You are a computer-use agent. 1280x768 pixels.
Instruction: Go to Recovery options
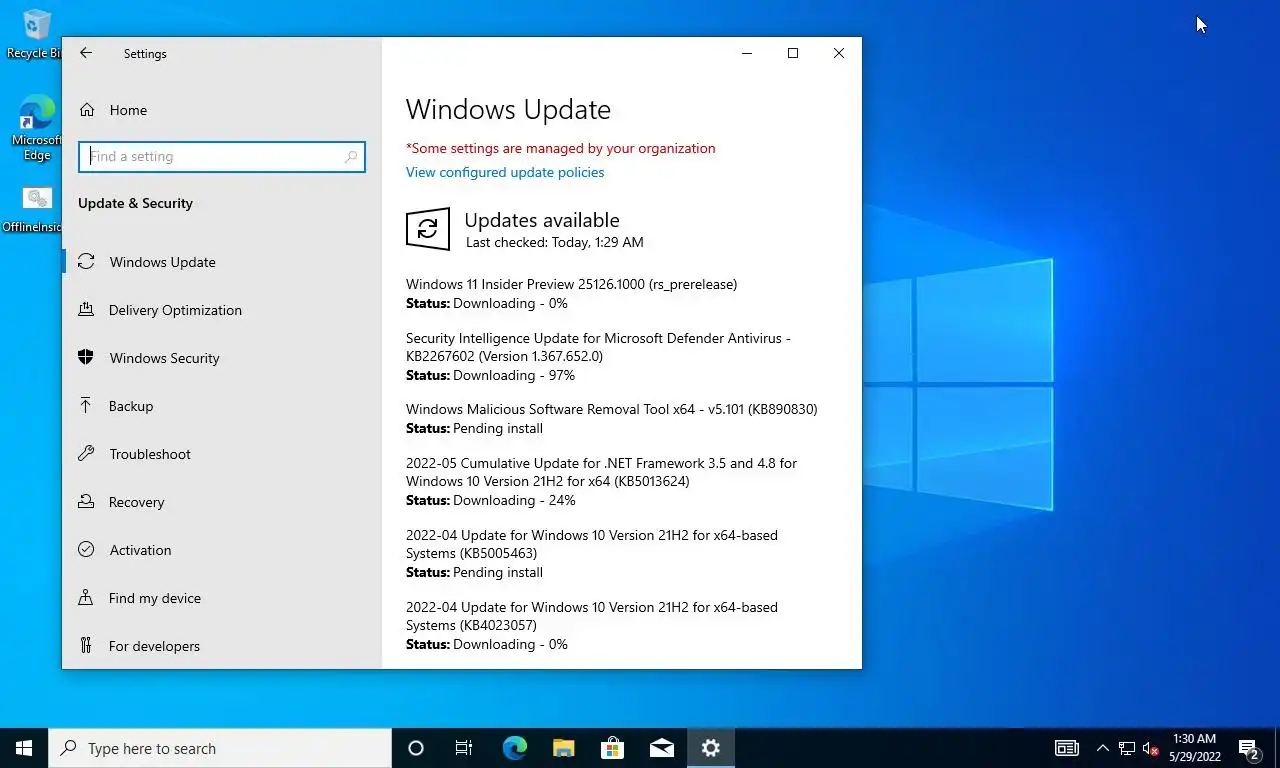221,502
